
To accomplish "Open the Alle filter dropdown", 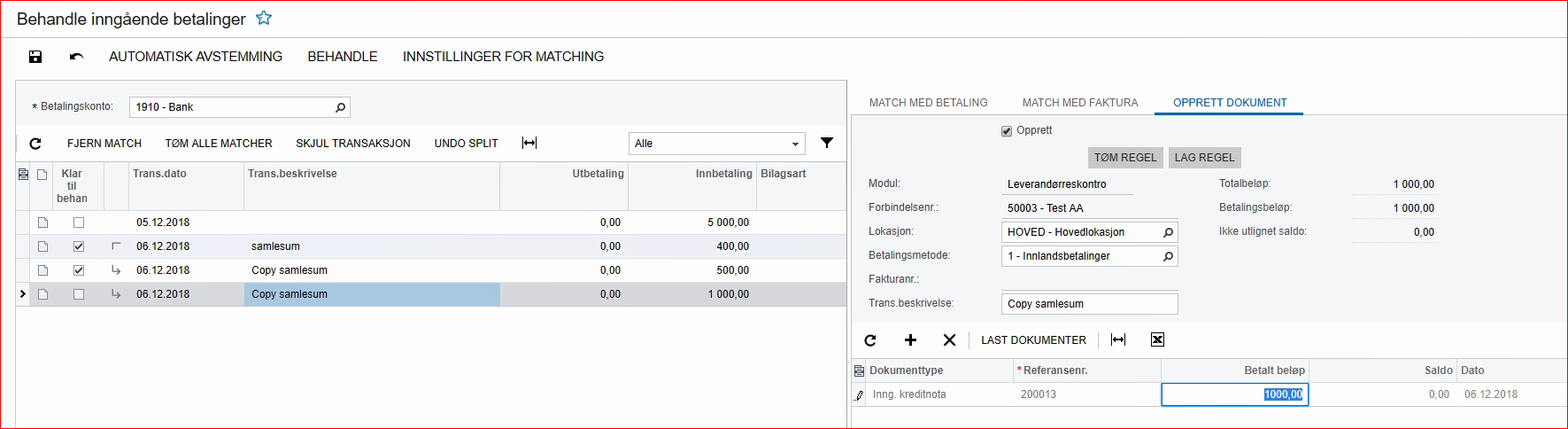I will point(795,144).
